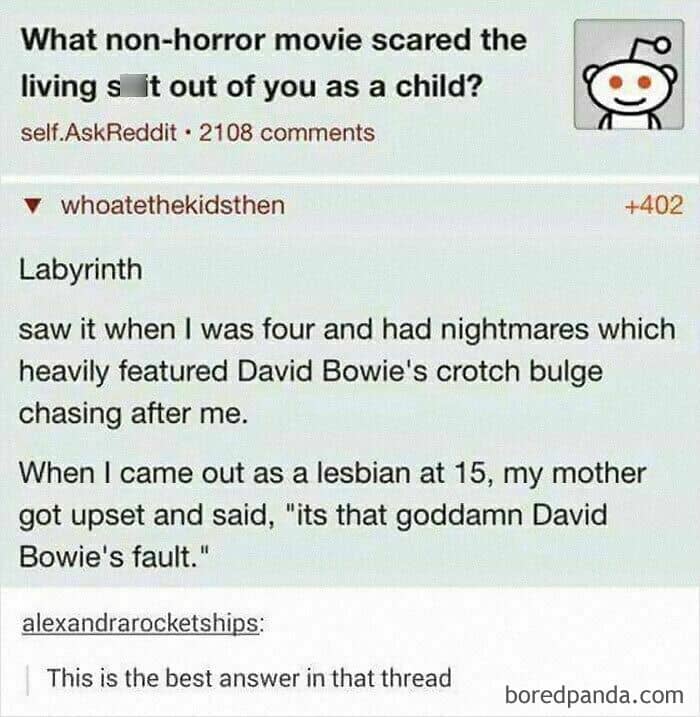Click the +402 comment score
The width and height of the screenshot is (700, 717).
click(x=654, y=204)
